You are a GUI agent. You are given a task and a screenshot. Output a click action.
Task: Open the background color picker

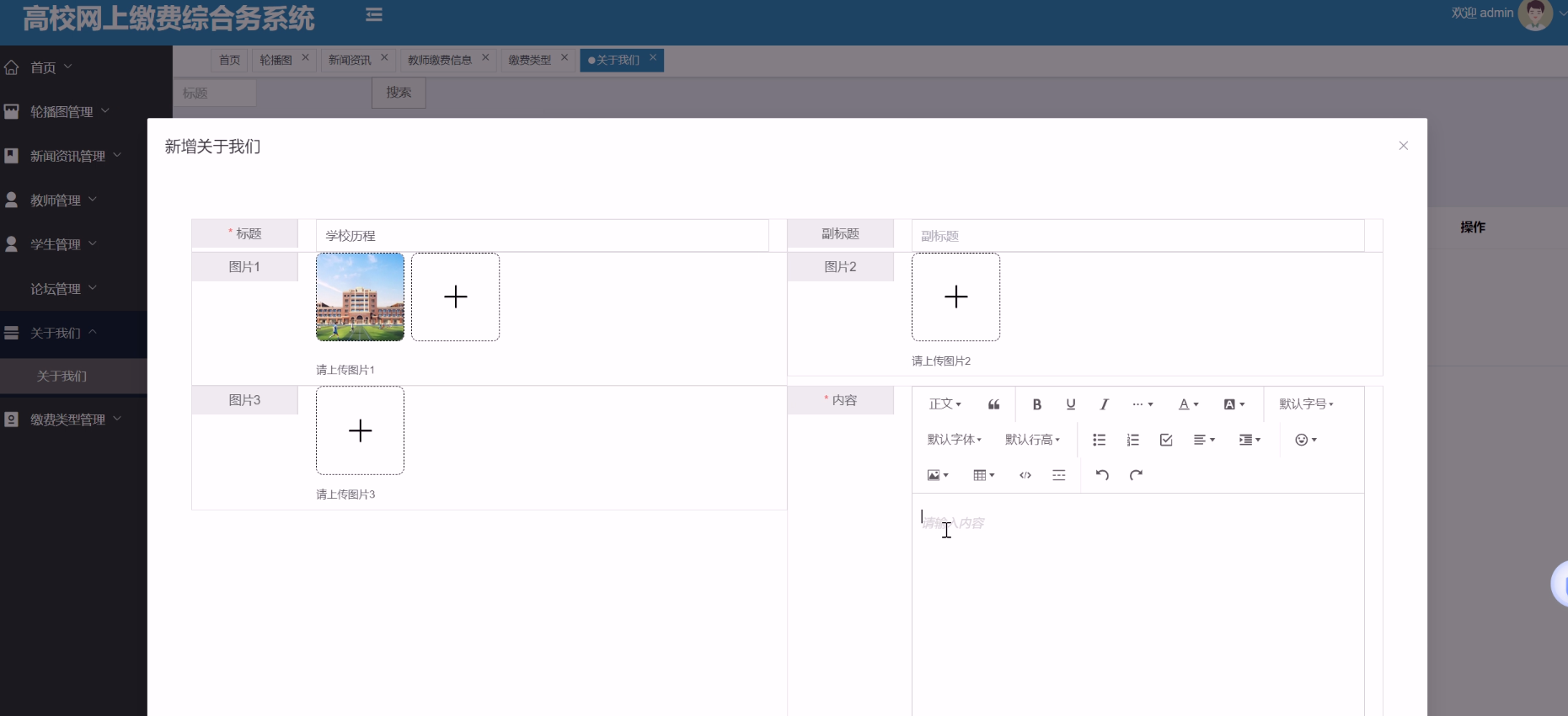[1234, 404]
